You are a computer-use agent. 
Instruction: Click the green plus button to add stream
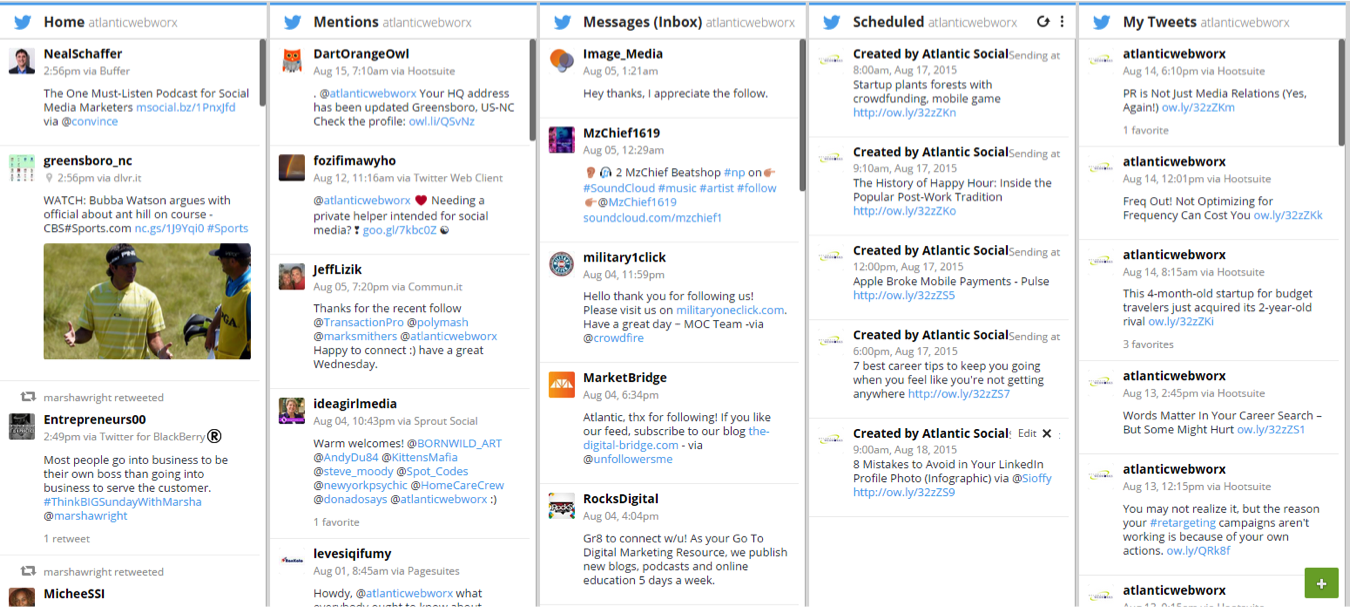[x=1321, y=583]
